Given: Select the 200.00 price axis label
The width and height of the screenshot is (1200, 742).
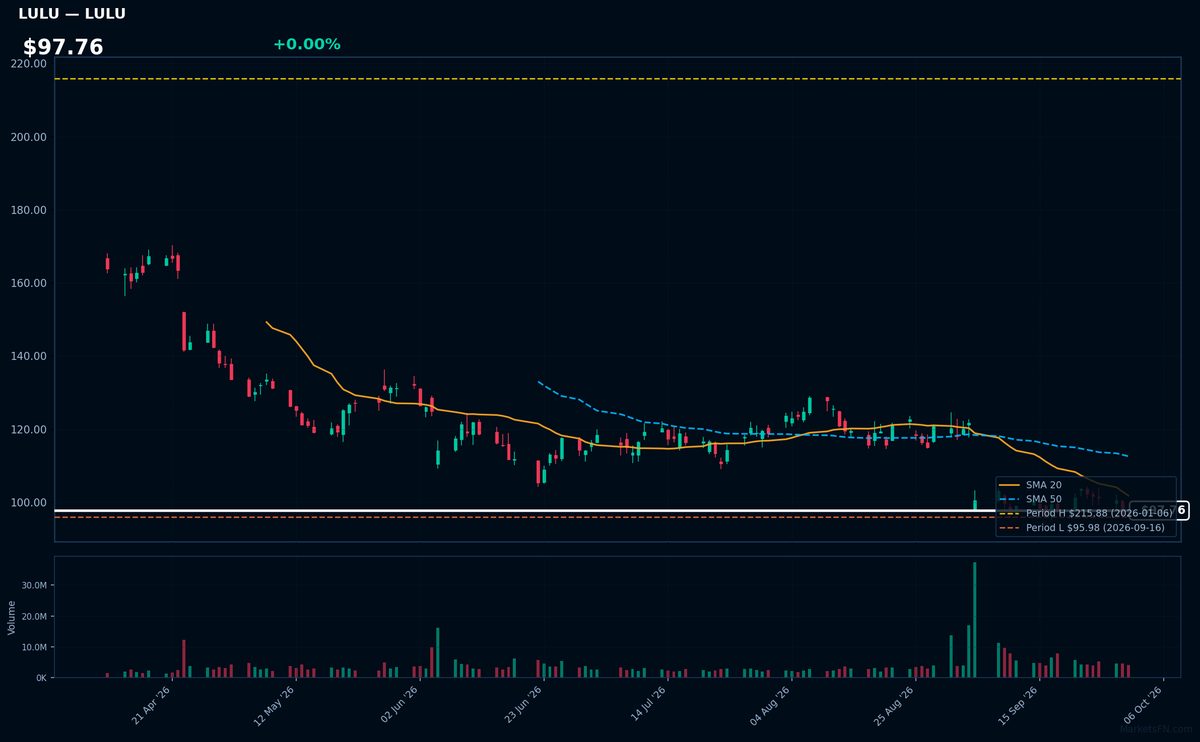Looking at the screenshot, I should (29, 137).
